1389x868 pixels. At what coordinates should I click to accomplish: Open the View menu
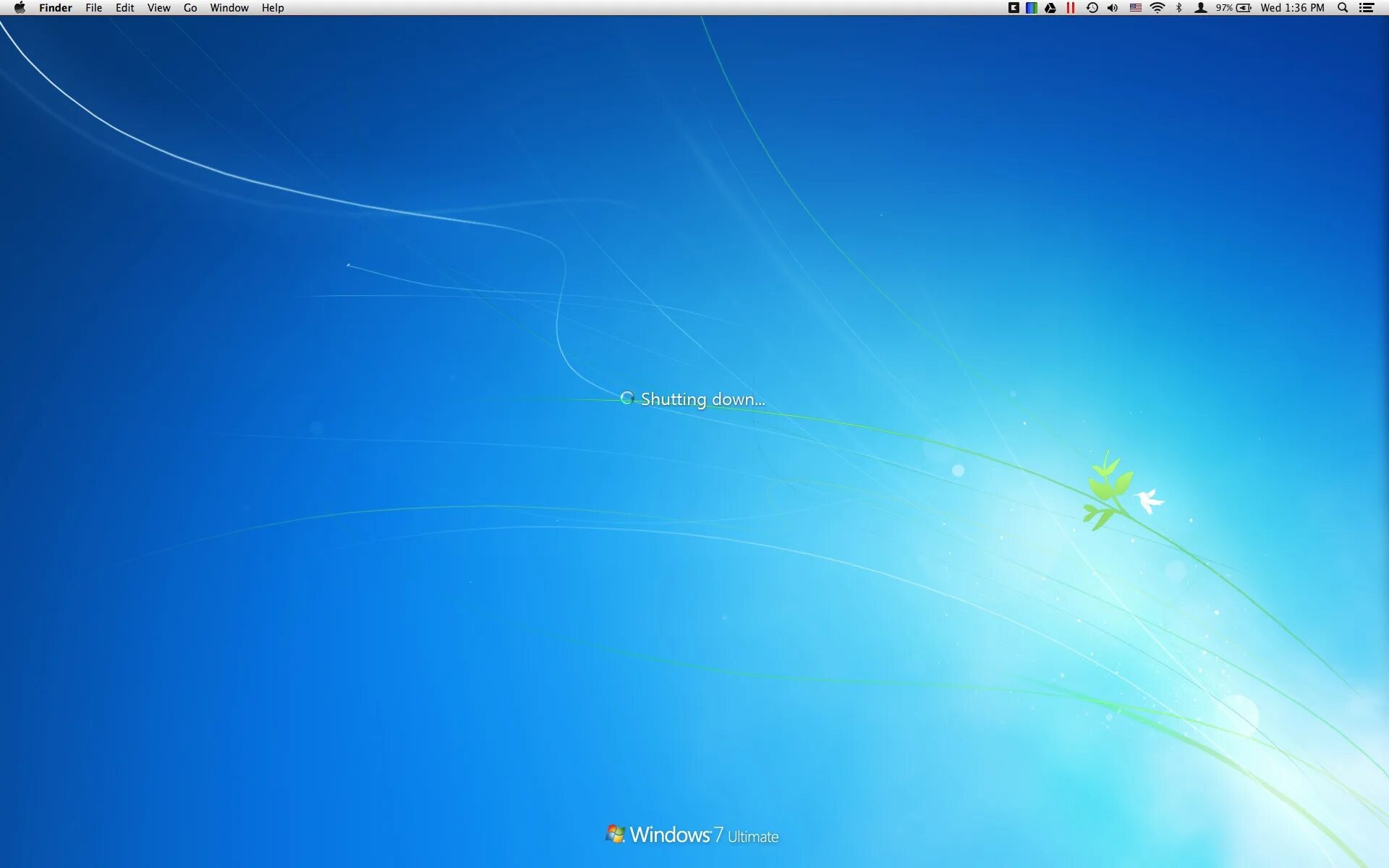coord(158,8)
